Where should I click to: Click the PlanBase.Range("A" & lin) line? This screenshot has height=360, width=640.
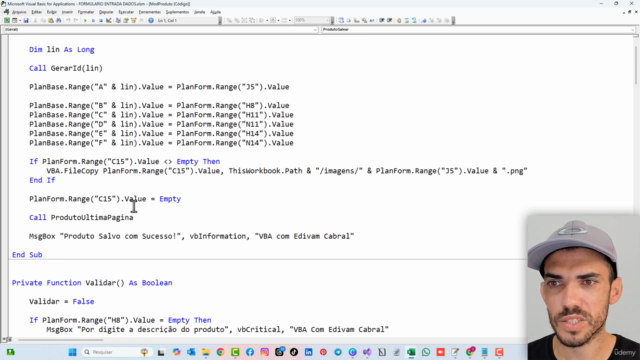pyautogui.click(x=159, y=87)
